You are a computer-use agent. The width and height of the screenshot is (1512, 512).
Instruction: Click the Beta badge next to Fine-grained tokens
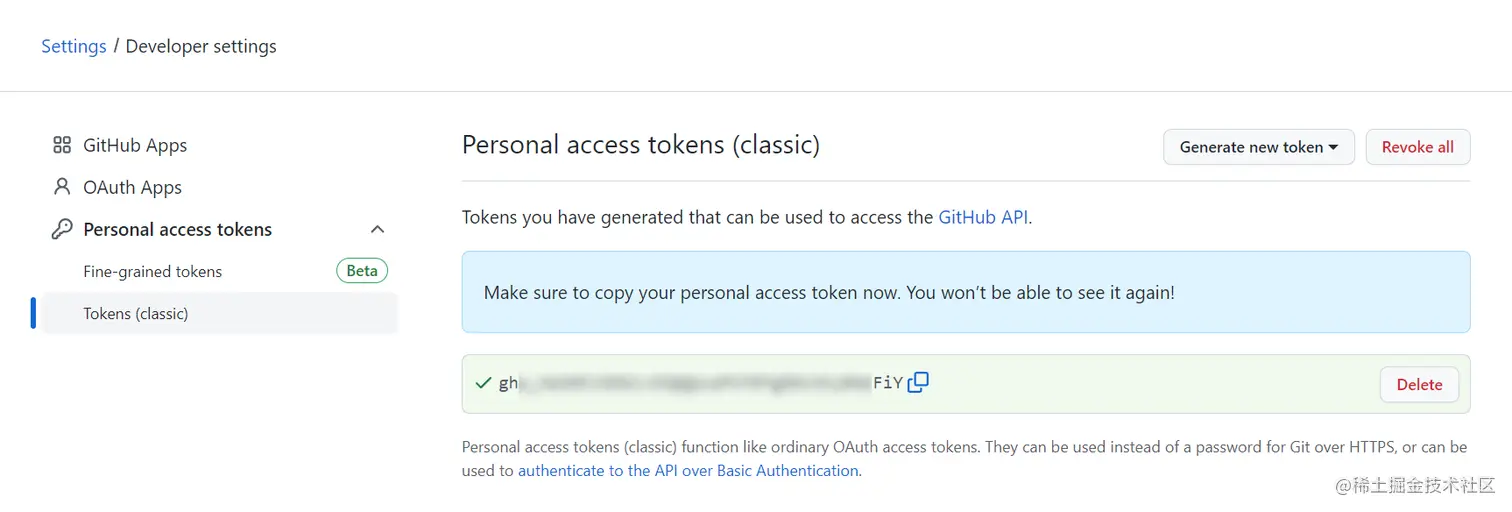pos(362,271)
